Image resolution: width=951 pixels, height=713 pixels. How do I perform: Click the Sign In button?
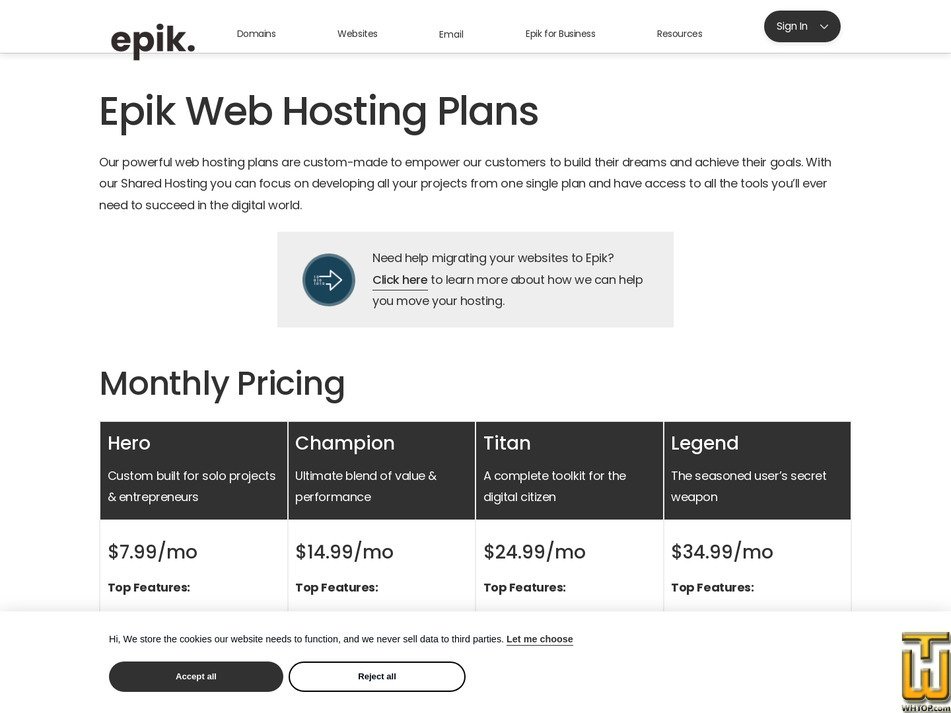(792, 26)
